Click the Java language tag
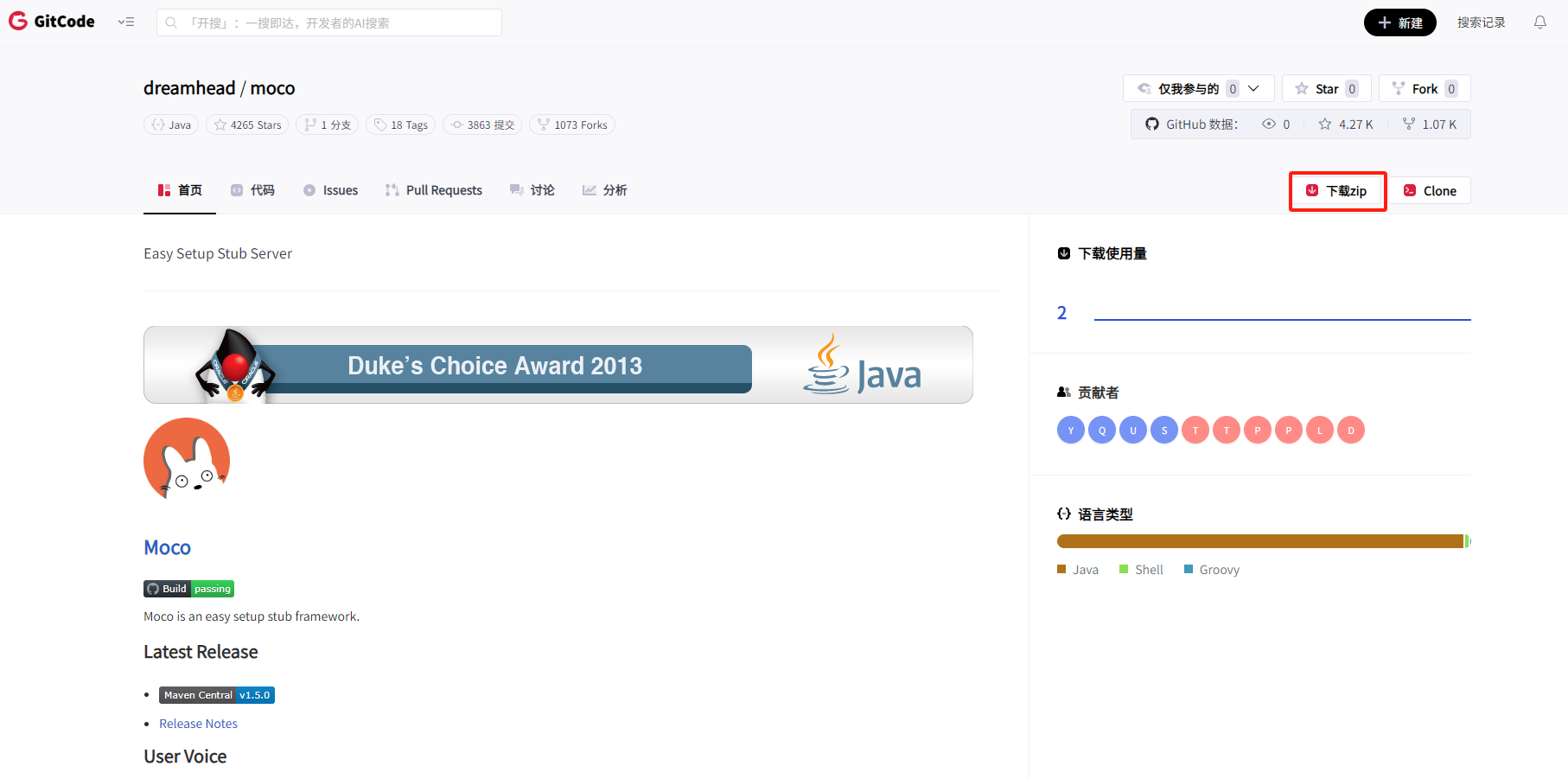This screenshot has width=1568, height=779. coord(171,125)
